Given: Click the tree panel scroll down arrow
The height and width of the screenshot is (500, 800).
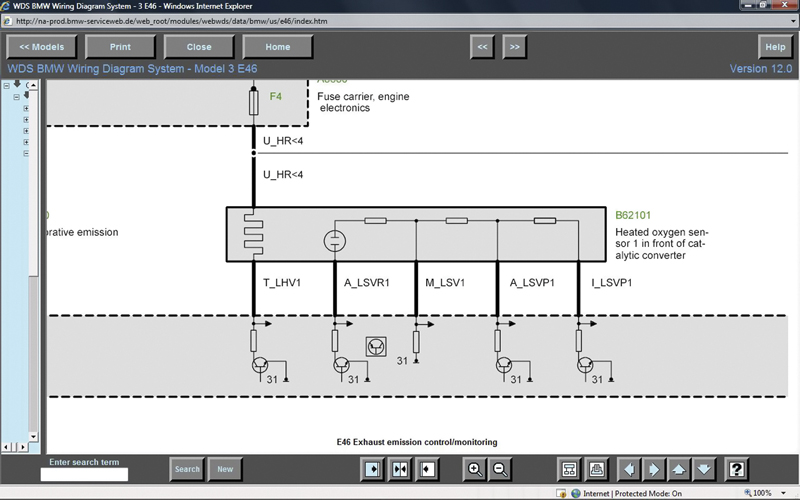Looking at the screenshot, I should [x=33, y=437].
